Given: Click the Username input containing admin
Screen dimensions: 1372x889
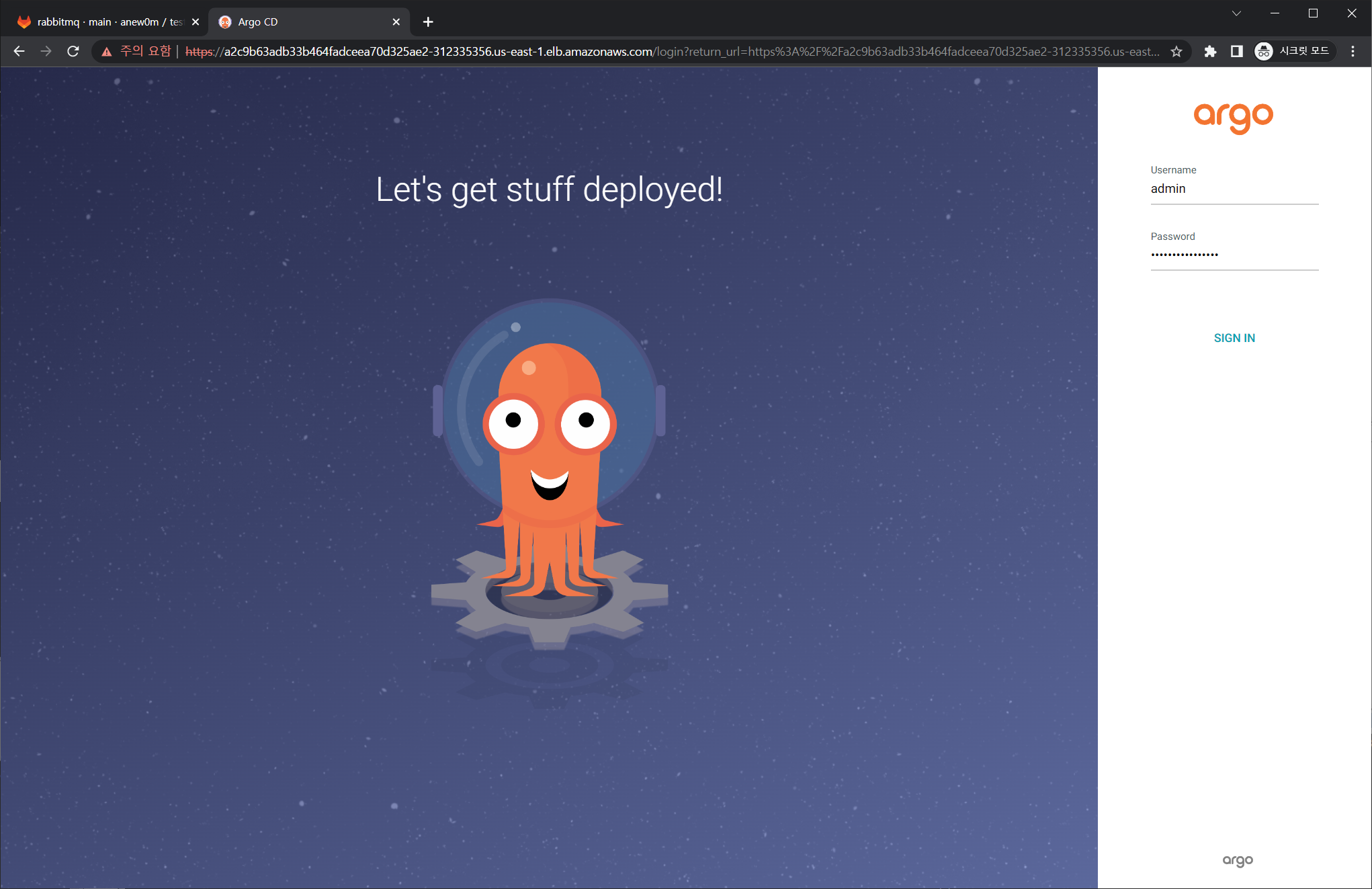Looking at the screenshot, I should click(1234, 189).
